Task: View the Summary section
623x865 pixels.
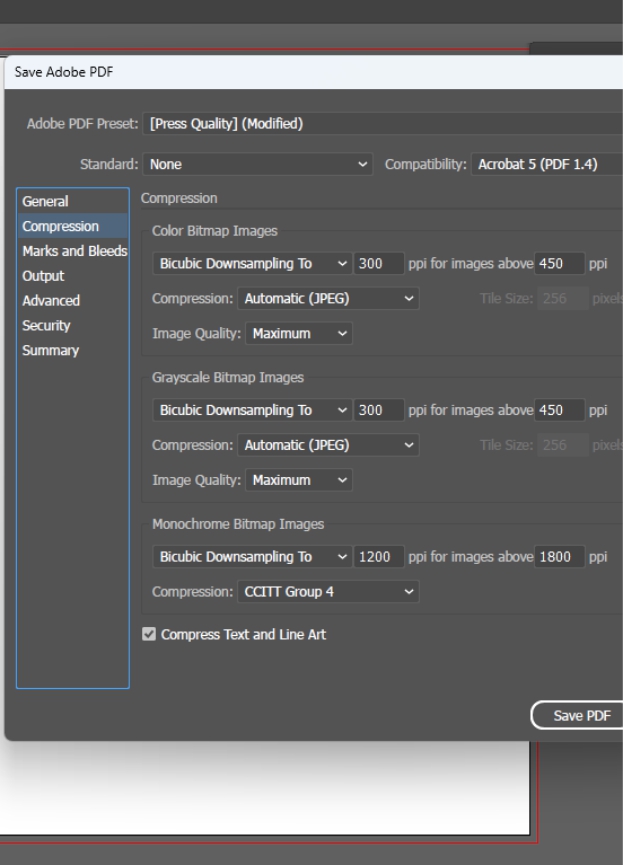Action: [x=50, y=351]
